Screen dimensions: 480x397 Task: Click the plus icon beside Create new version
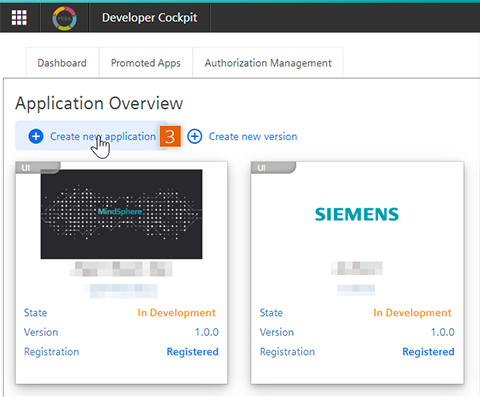[195, 136]
